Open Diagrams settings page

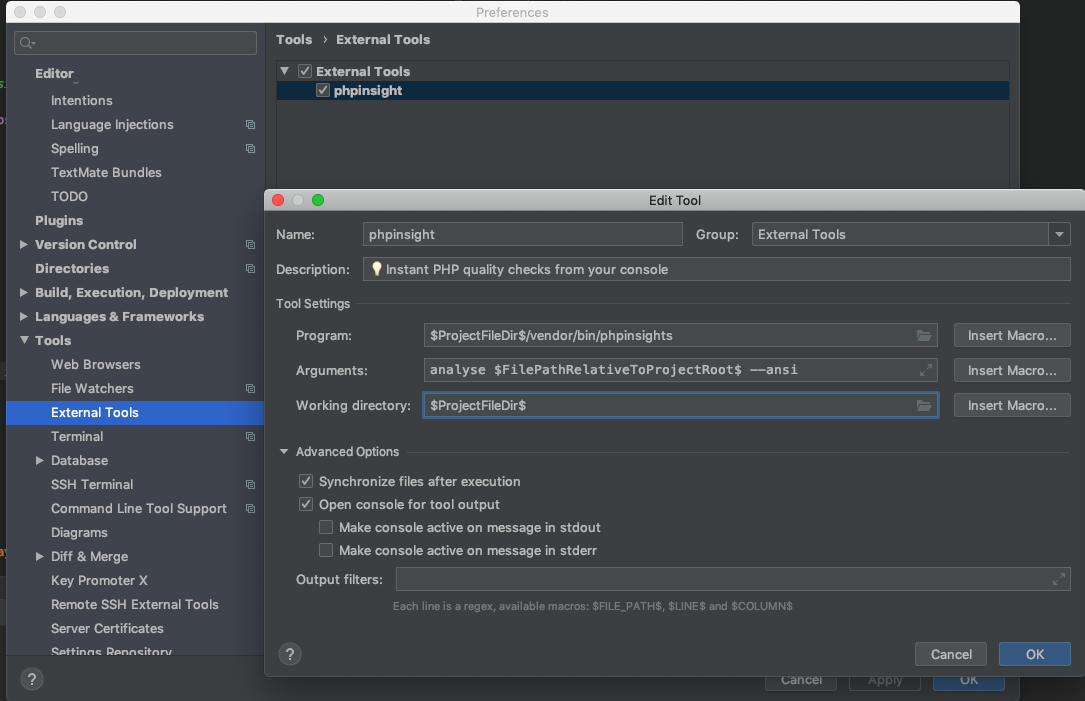tap(79, 533)
